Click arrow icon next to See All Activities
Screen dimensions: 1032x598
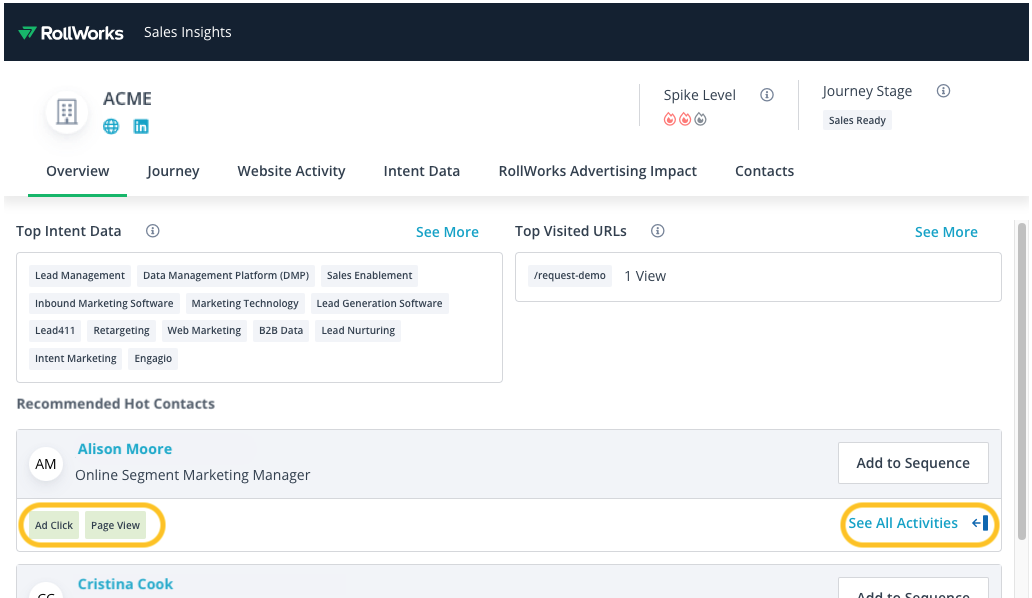tap(980, 523)
